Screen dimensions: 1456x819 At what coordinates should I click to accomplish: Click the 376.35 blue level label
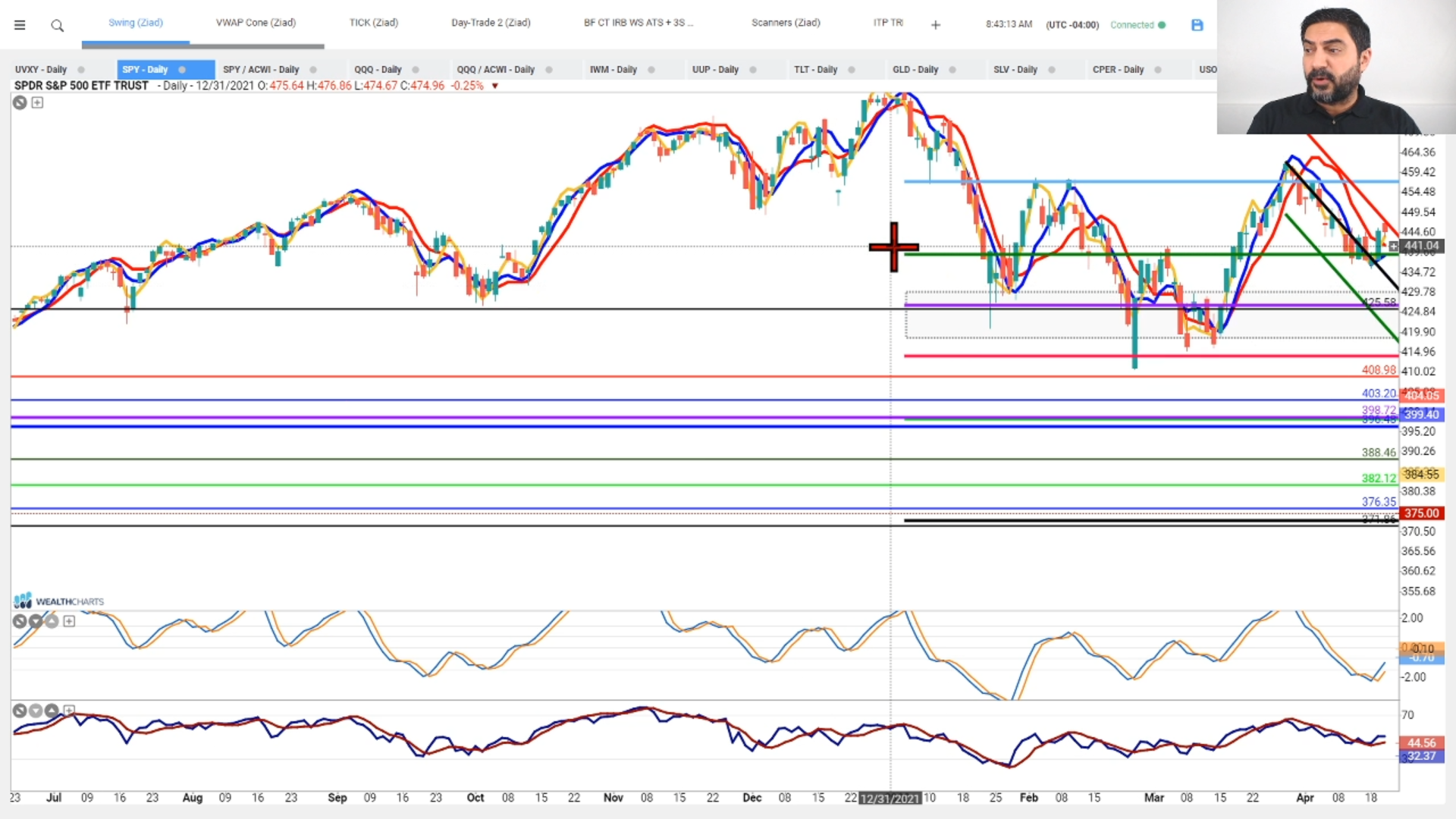click(x=1379, y=502)
